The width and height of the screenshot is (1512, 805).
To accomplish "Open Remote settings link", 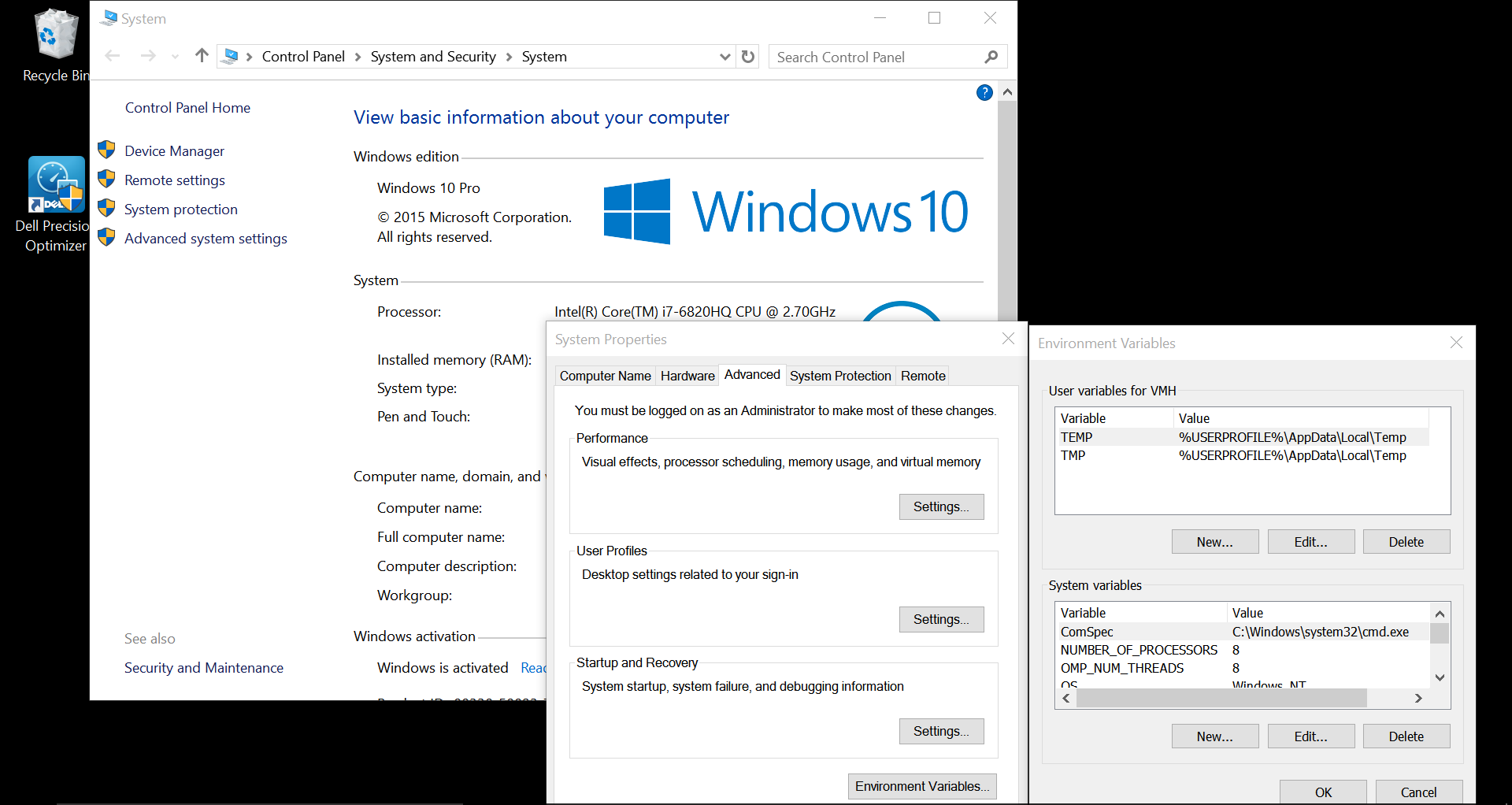I will point(175,180).
